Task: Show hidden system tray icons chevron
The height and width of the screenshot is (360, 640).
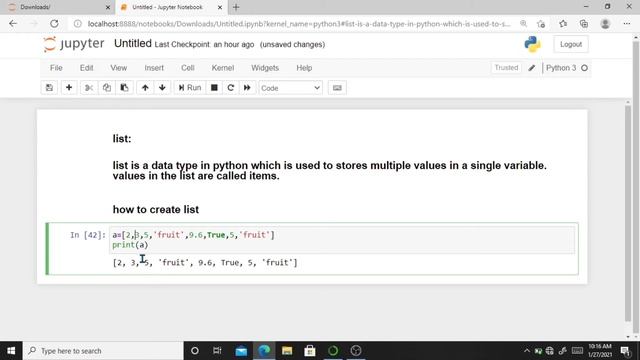Action: tap(527, 351)
